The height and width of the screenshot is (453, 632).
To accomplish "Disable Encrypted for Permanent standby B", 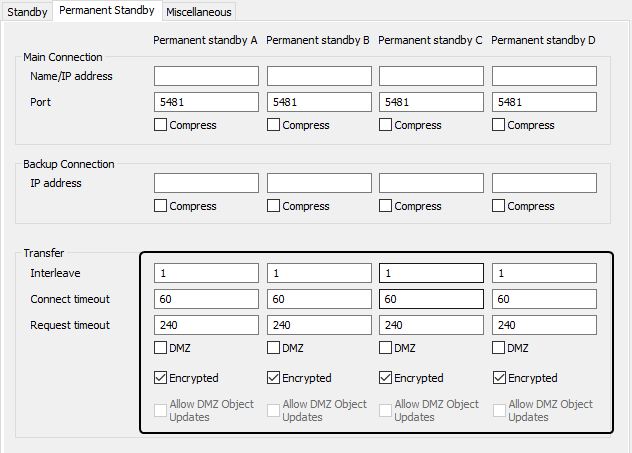I will [274, 378].
